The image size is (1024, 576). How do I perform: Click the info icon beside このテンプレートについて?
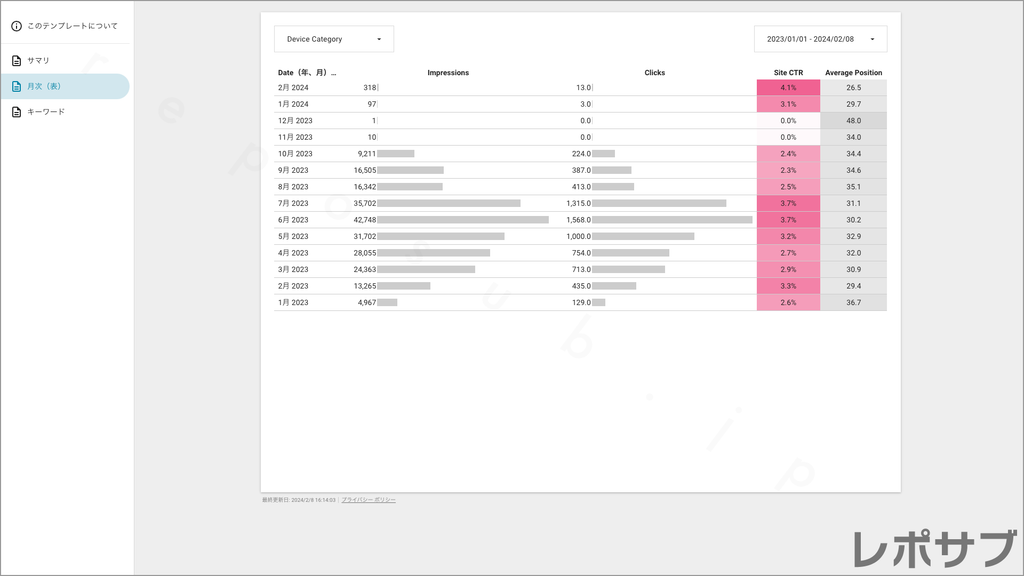tap(16, 26)
